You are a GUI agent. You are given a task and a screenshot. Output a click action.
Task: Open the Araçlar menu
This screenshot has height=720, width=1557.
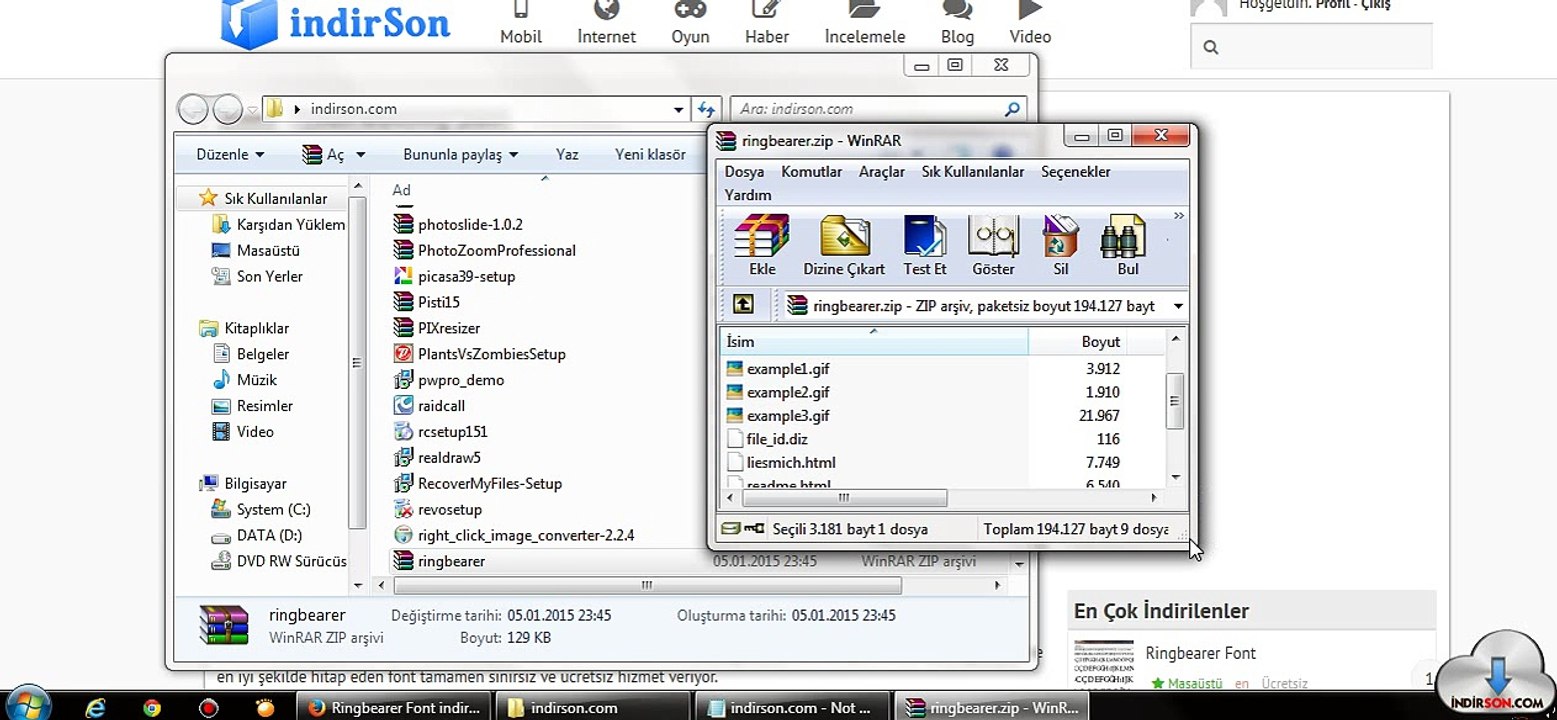click(882, 172)
